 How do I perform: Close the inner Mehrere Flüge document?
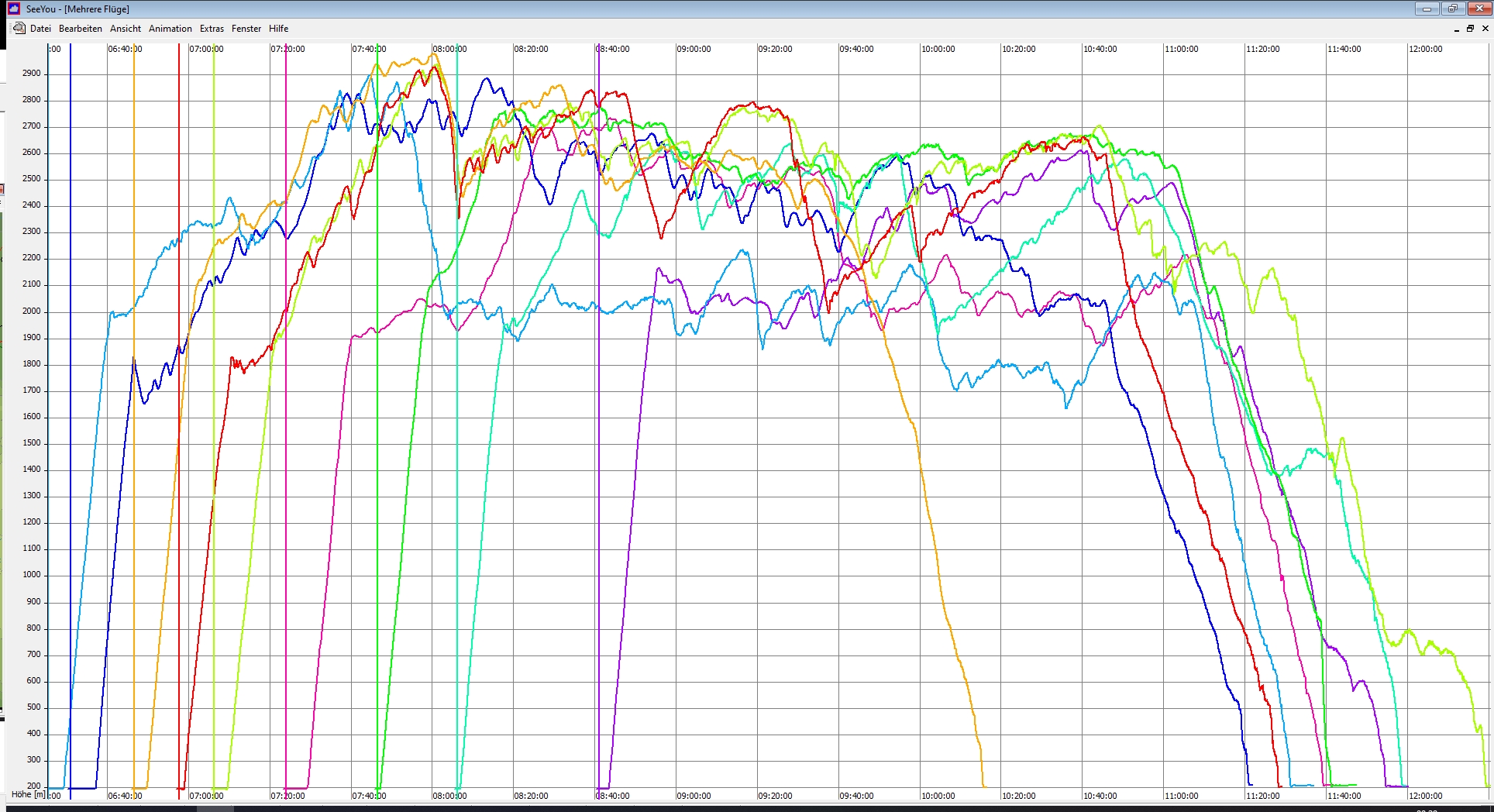click(x=1485, y=29)
